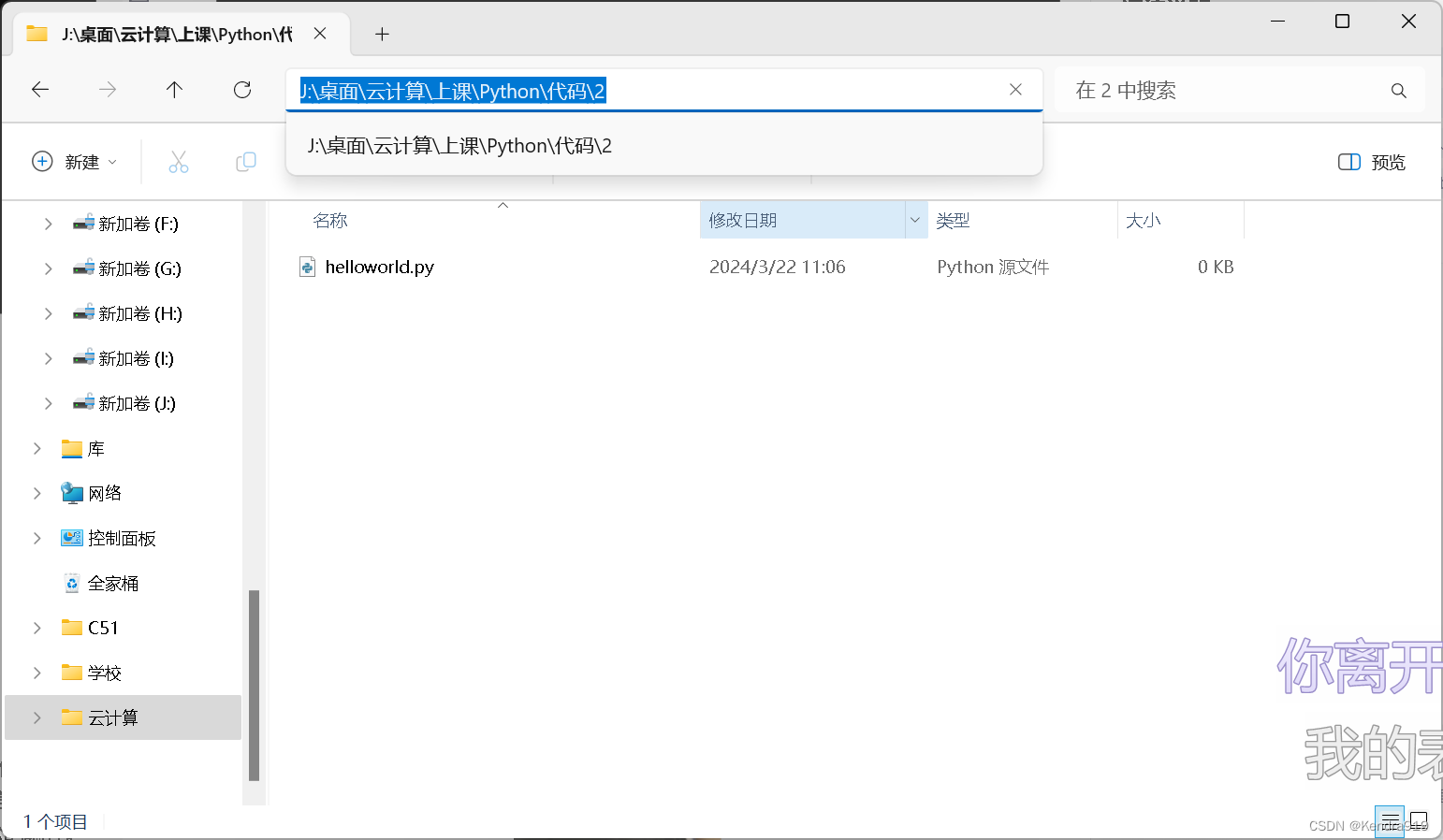Toggle the 预览 preview pane
This screenshot has width=1443, height=840.
tap(1372, 162)
